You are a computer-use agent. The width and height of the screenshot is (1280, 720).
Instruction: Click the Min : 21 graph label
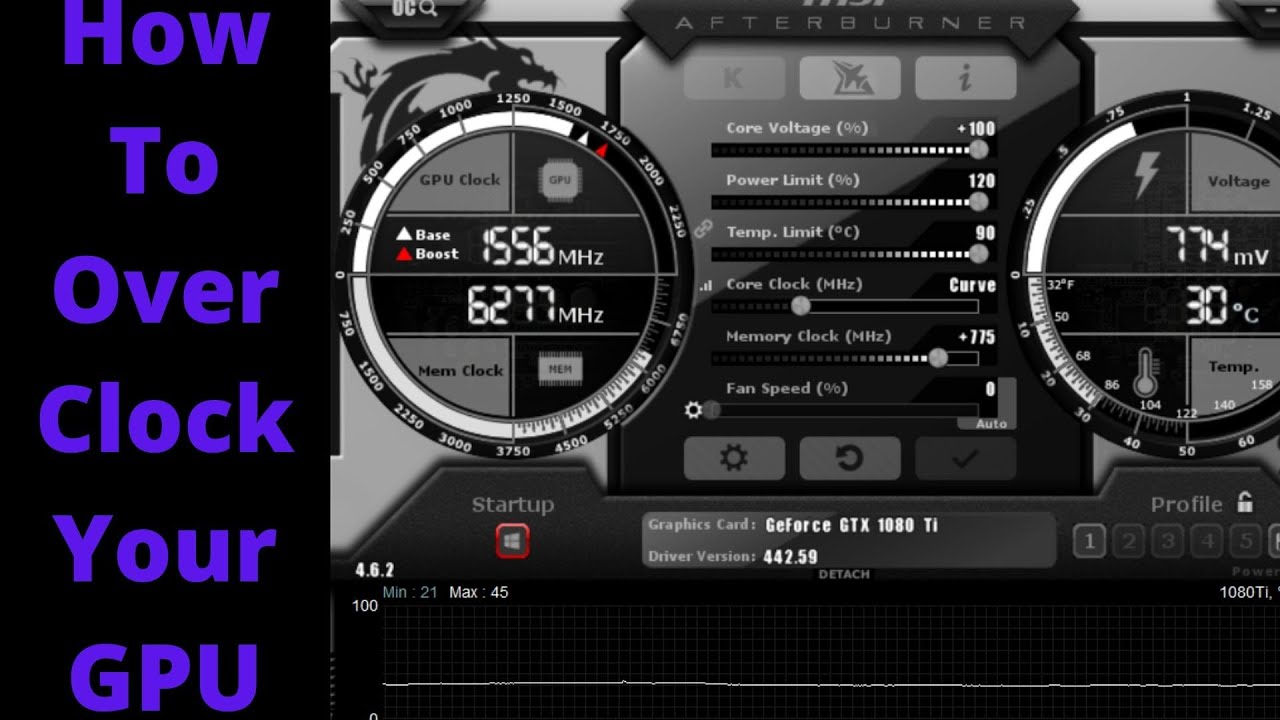(410, 592)
